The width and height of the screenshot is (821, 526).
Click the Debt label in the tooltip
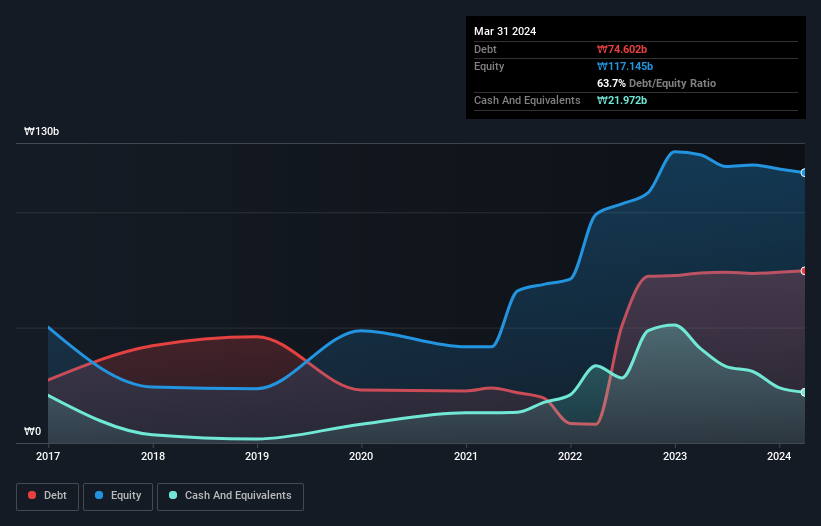click(x=485, y=49)
